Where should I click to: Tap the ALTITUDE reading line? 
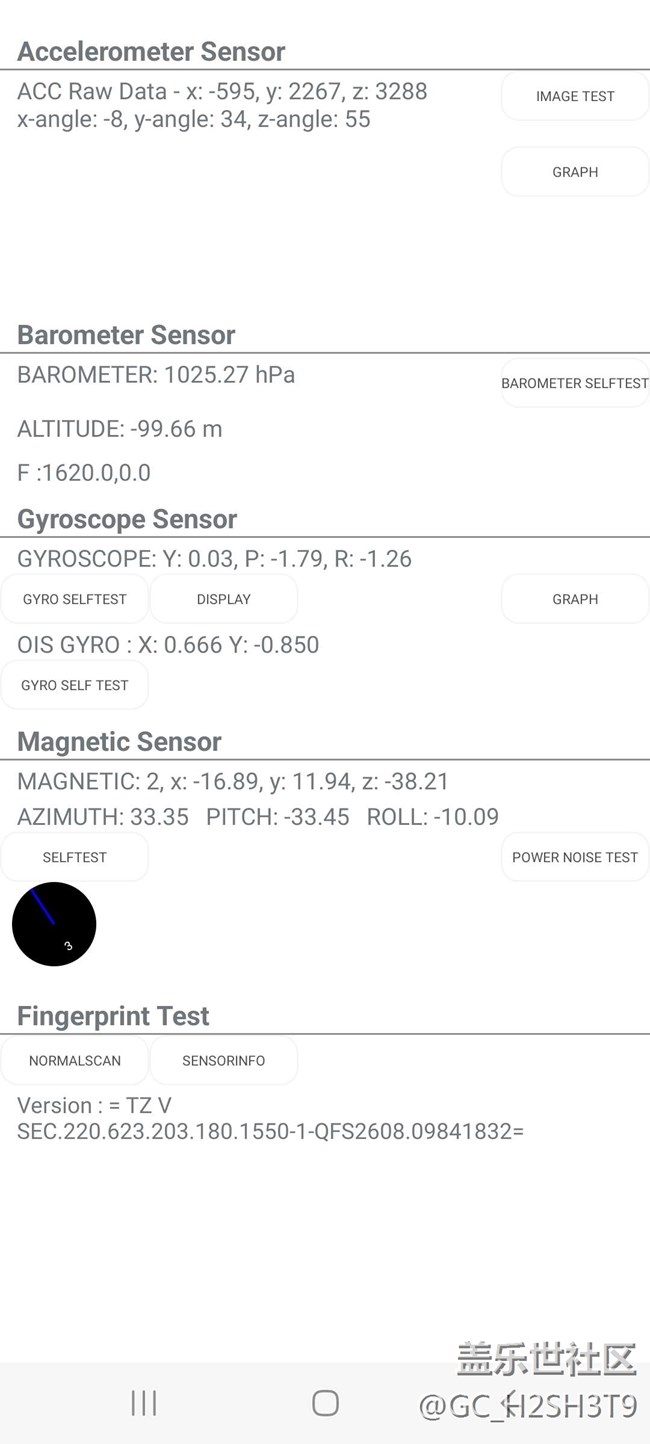click(x=120, y=429)
